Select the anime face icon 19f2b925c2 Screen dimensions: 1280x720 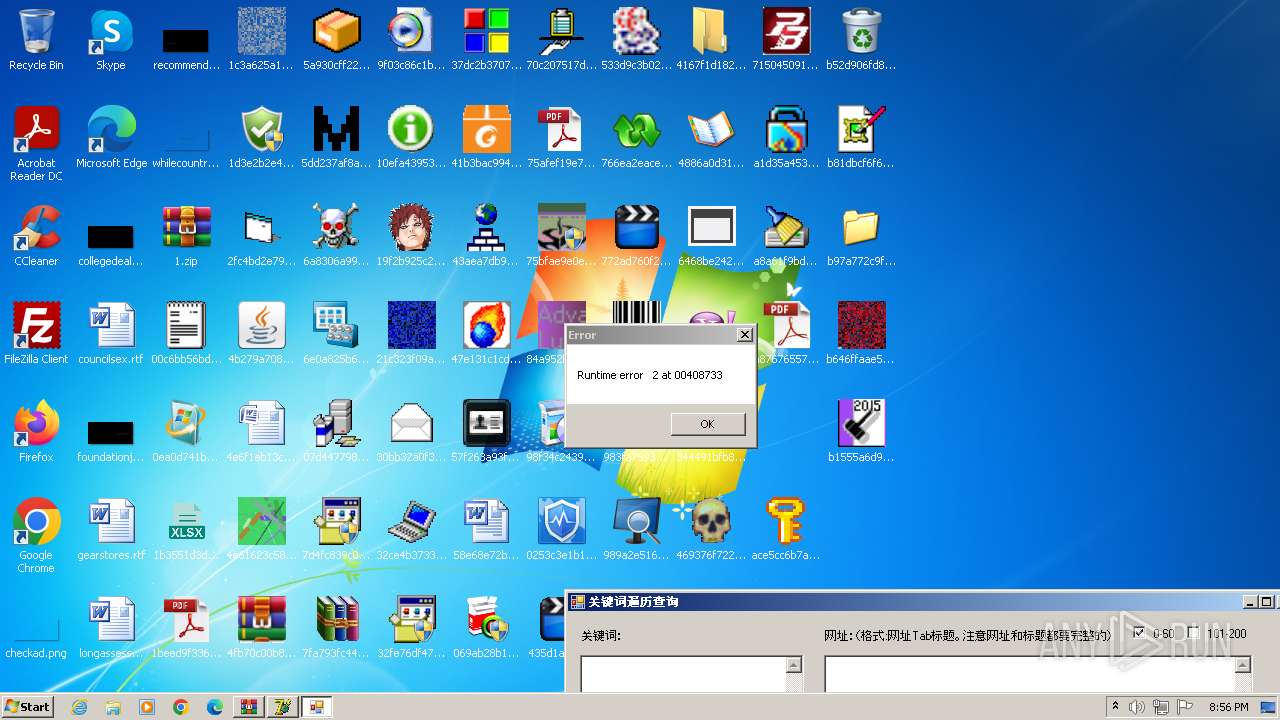(411, 236)
